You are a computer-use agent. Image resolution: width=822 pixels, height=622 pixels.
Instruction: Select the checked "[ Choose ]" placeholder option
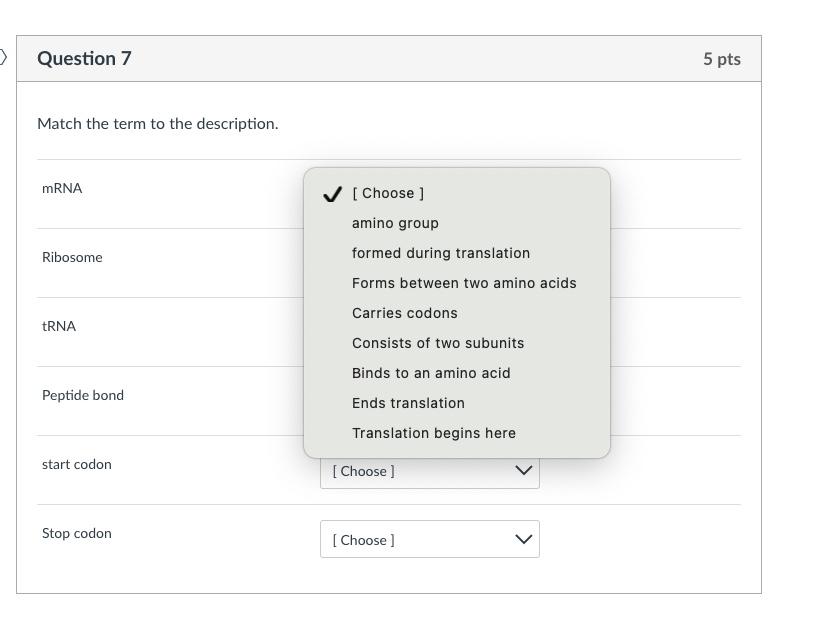457,194
